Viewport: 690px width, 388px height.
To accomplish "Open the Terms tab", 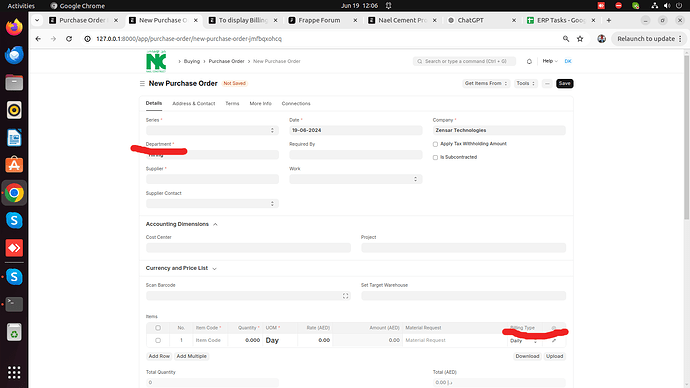I will pyautogui.click(x=232, y=104).
